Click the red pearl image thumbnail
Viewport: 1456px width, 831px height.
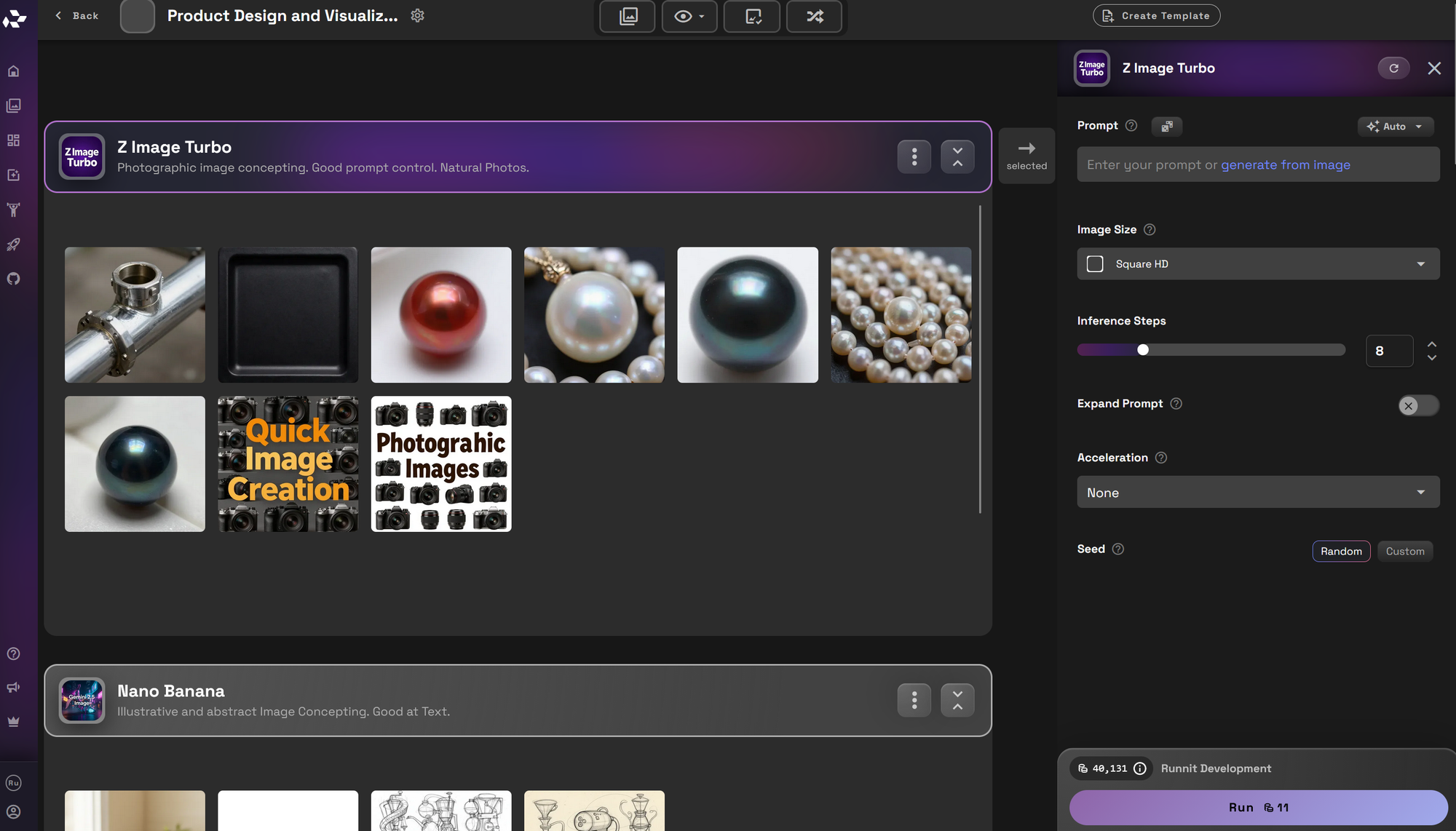(440, 314)
